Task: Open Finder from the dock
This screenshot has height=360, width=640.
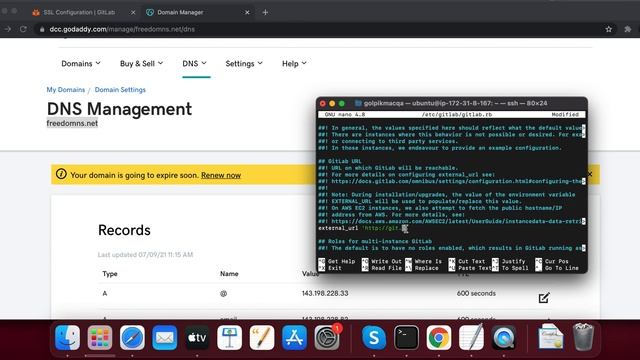Action: (67, 338)
